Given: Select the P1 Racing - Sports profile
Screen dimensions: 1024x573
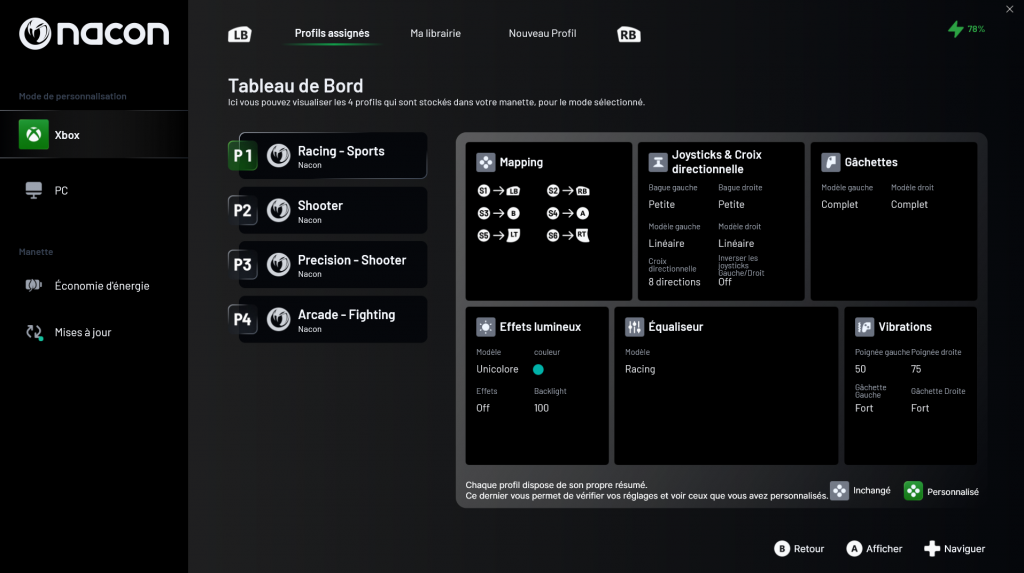Looking at the screenshot, I should point(332,156).
